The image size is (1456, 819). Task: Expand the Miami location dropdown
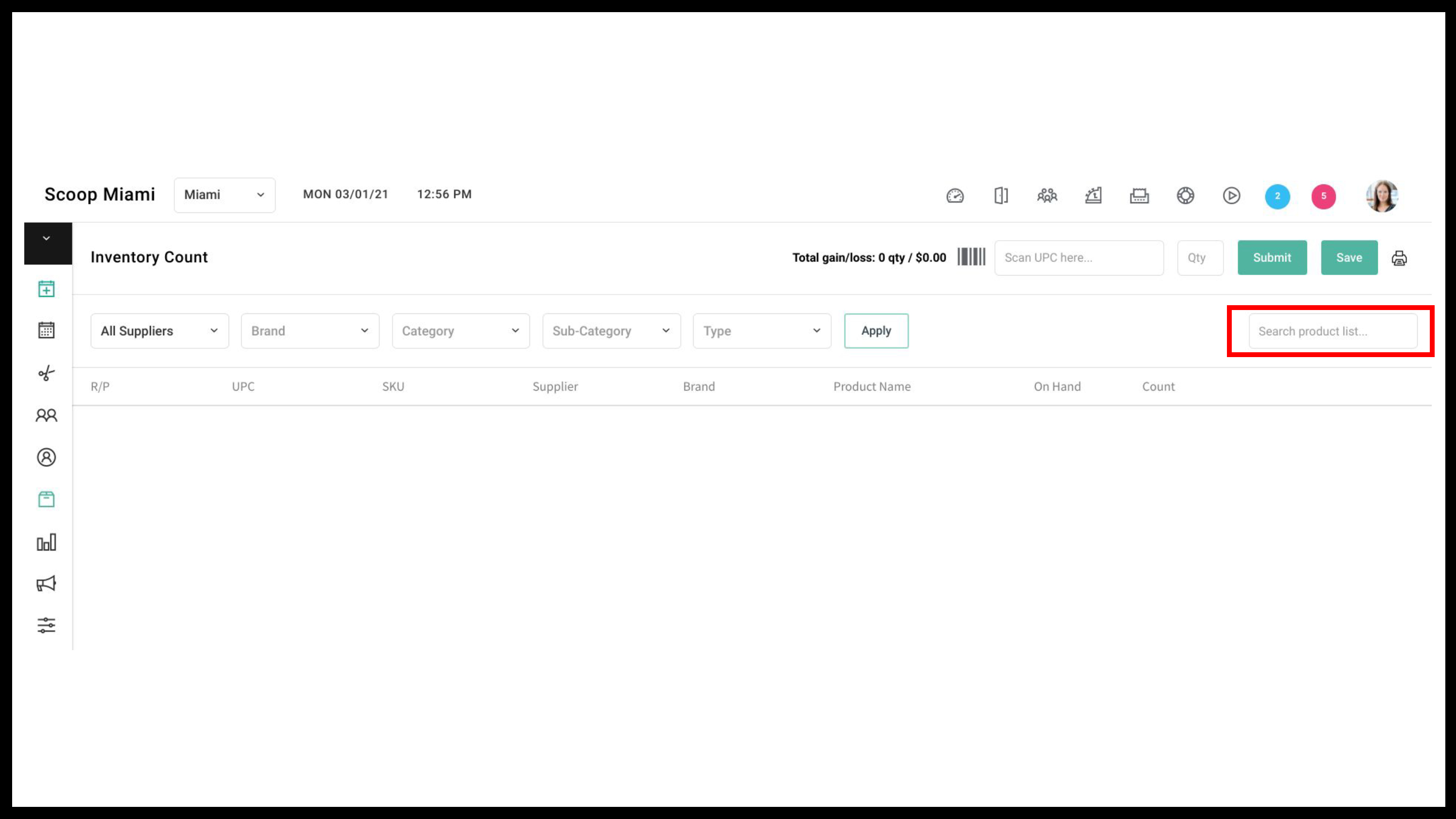tap(224, 195)
